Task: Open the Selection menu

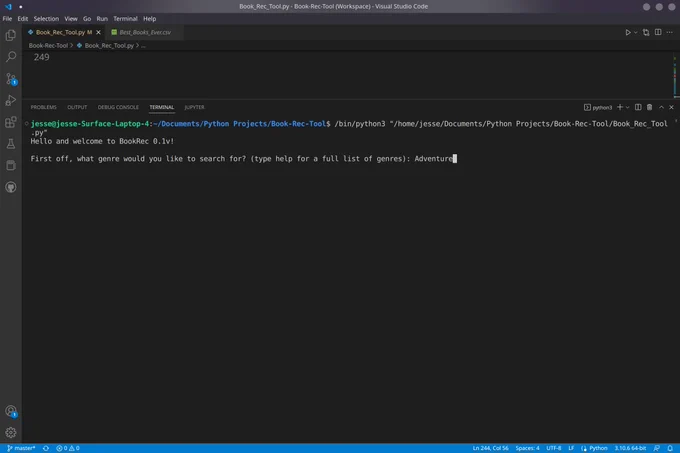Action: pyautogui.click(x=46, y=19)
